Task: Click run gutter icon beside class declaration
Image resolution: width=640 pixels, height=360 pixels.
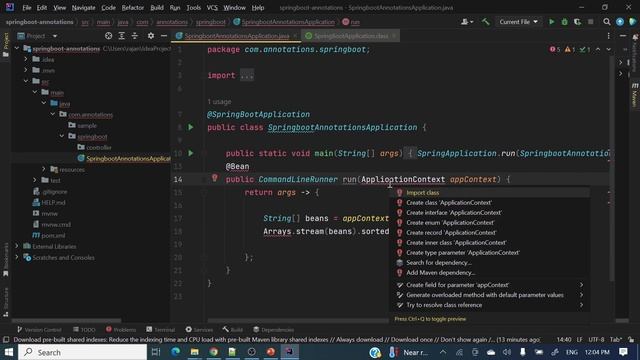Action: [x=191, y=127]
